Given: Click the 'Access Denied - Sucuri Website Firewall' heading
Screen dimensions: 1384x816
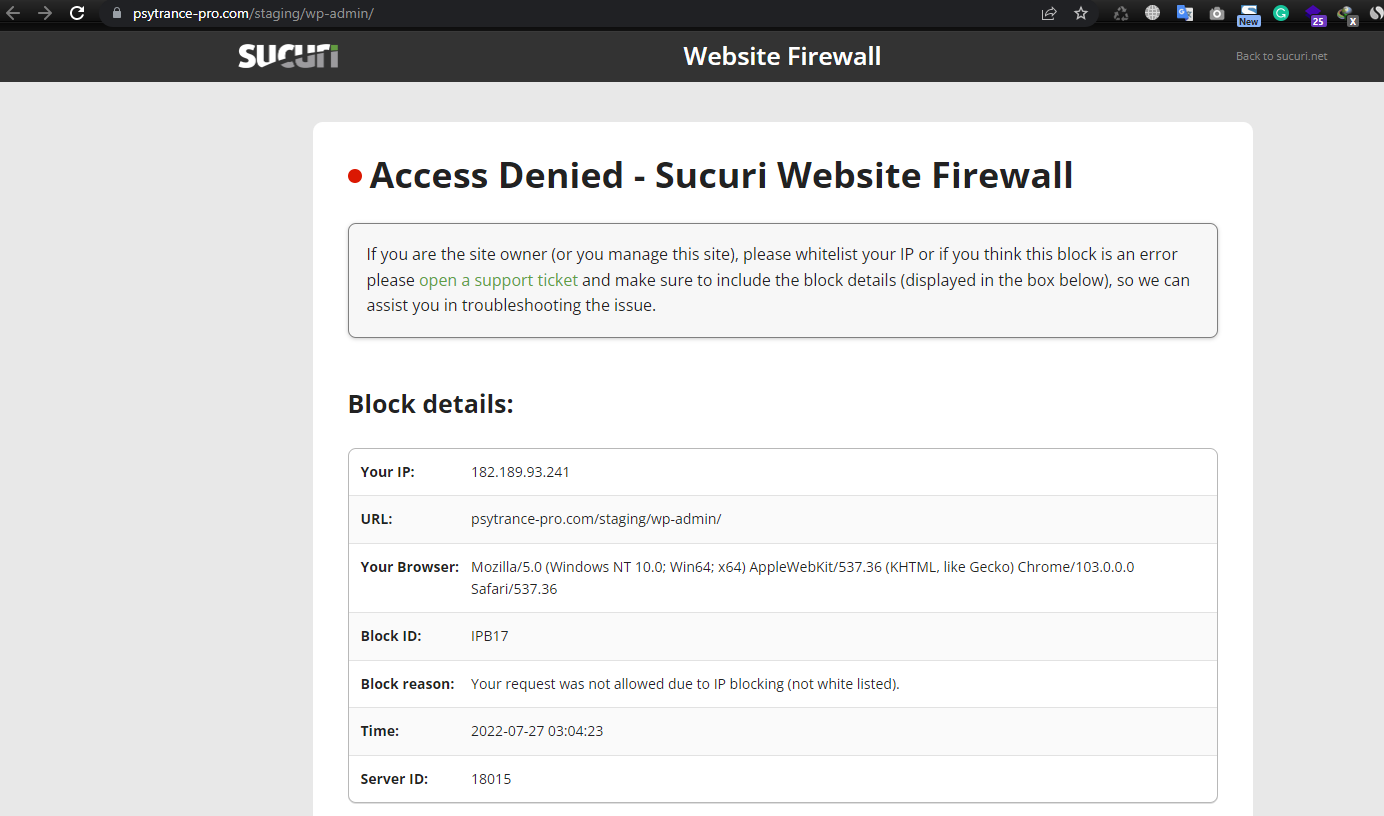Looking at the screenshot, I should point(721,175).
